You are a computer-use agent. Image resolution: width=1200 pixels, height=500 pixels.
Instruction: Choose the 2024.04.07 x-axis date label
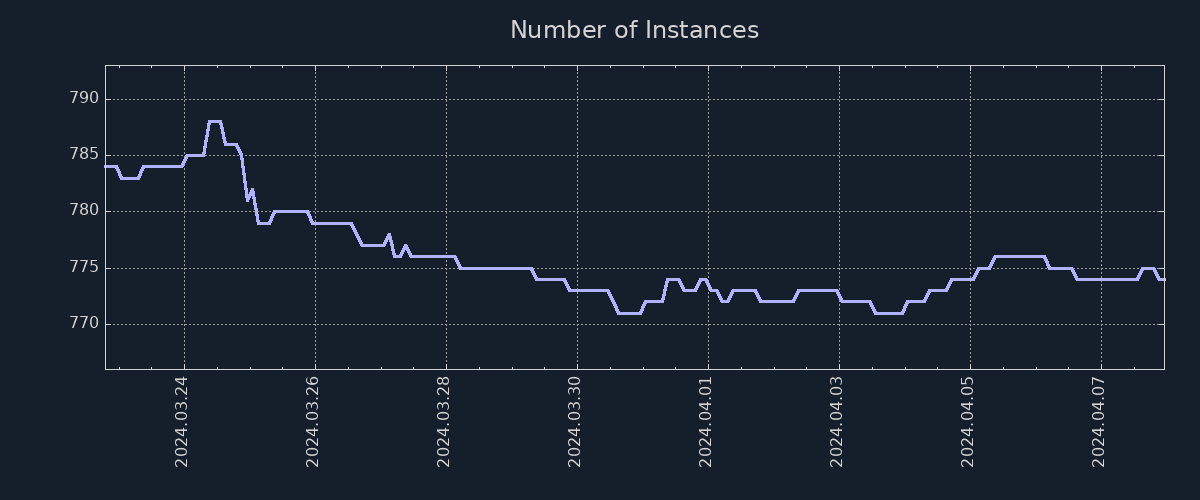(x=1099, y=421)
